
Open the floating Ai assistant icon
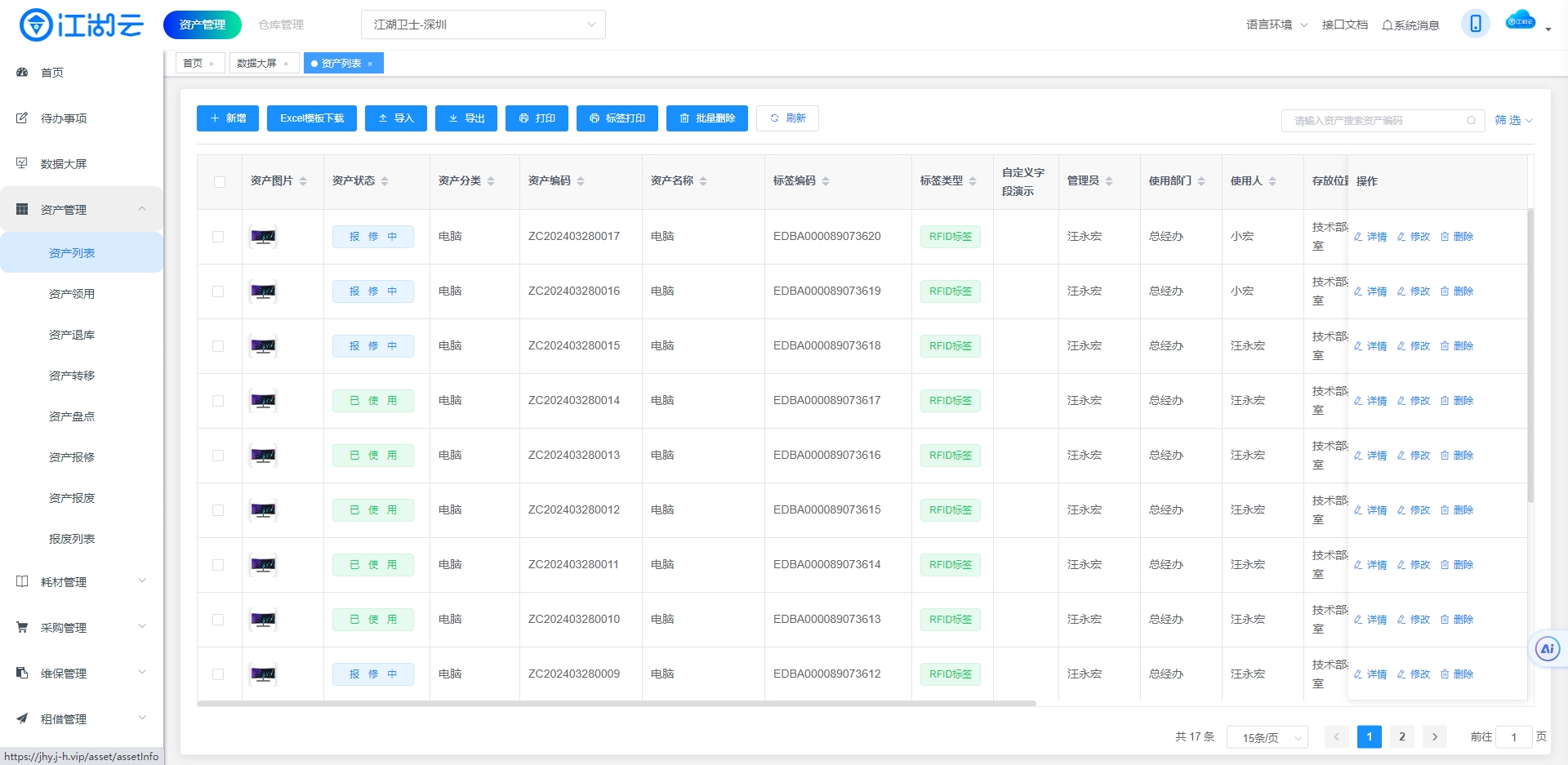click(x=1547, y=649)
